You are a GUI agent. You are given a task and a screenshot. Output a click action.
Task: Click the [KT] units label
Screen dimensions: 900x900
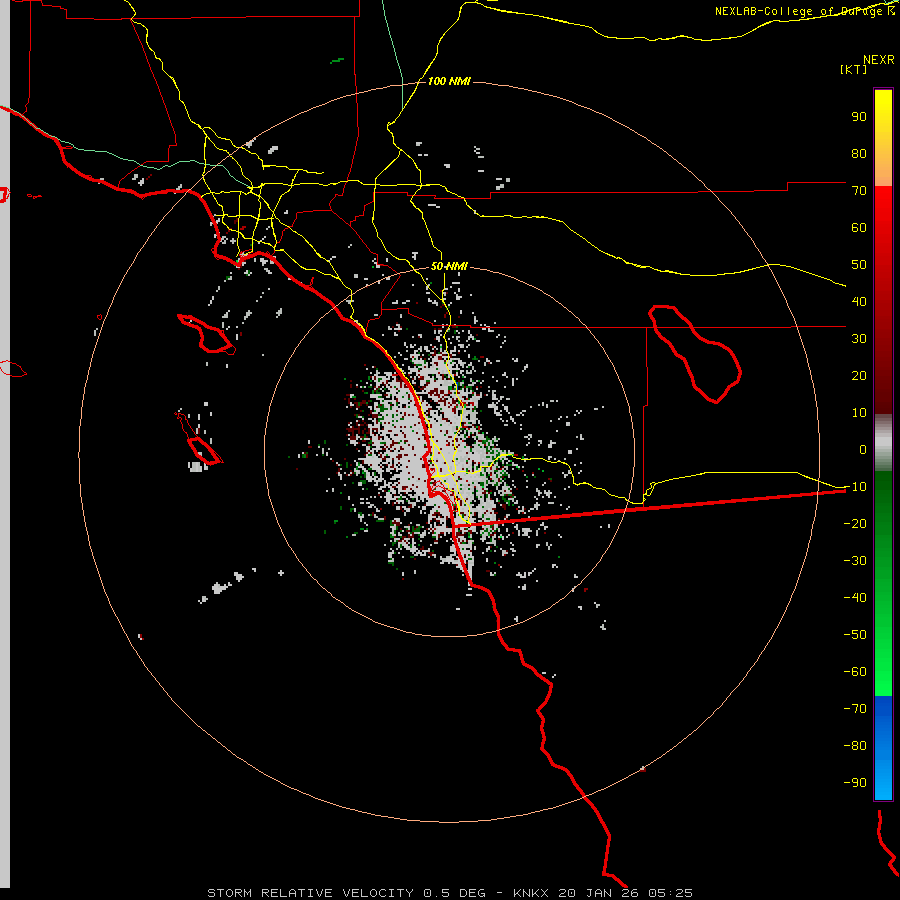click(853, 69)
